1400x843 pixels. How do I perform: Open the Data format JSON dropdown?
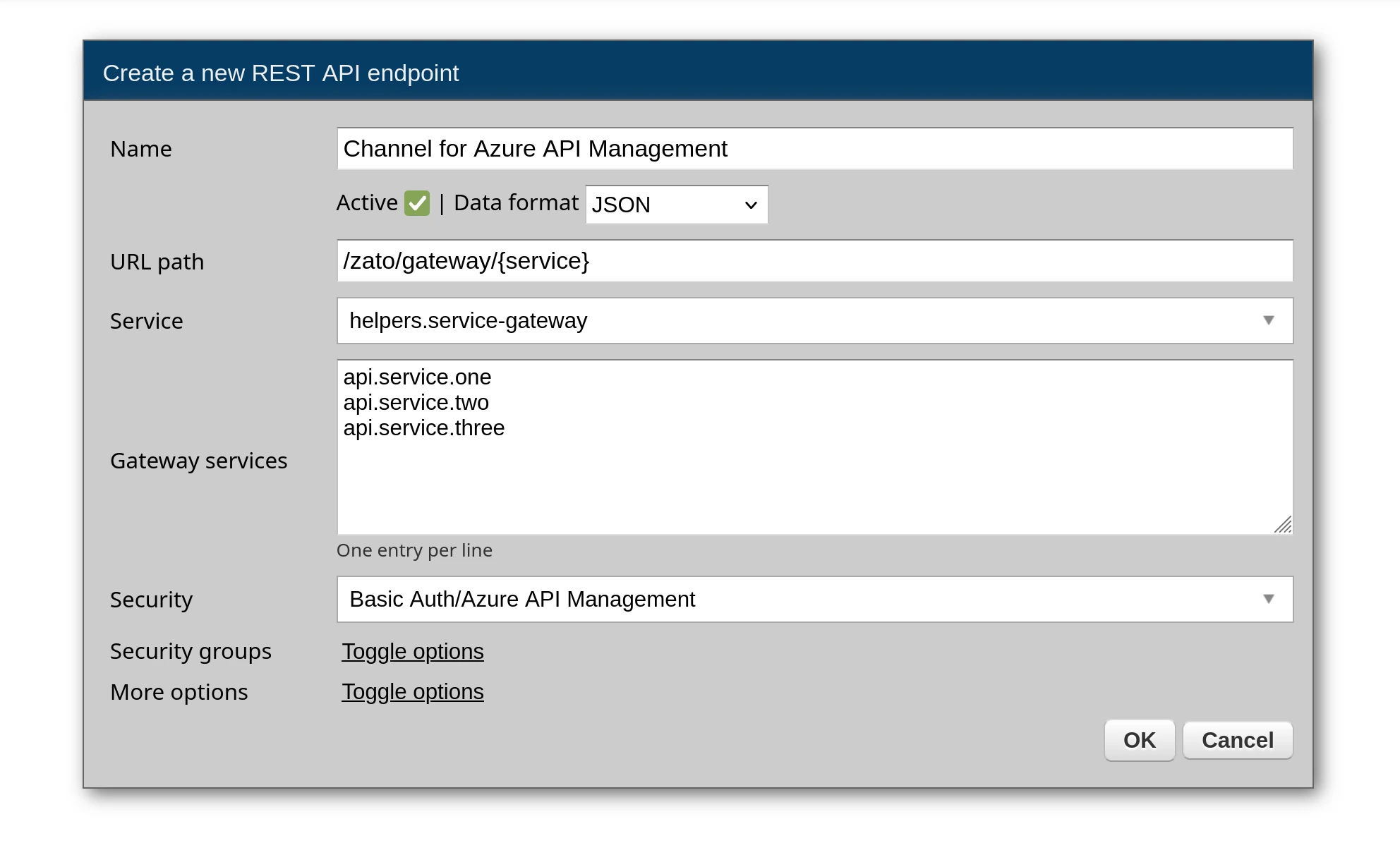(x=676, y=205)
